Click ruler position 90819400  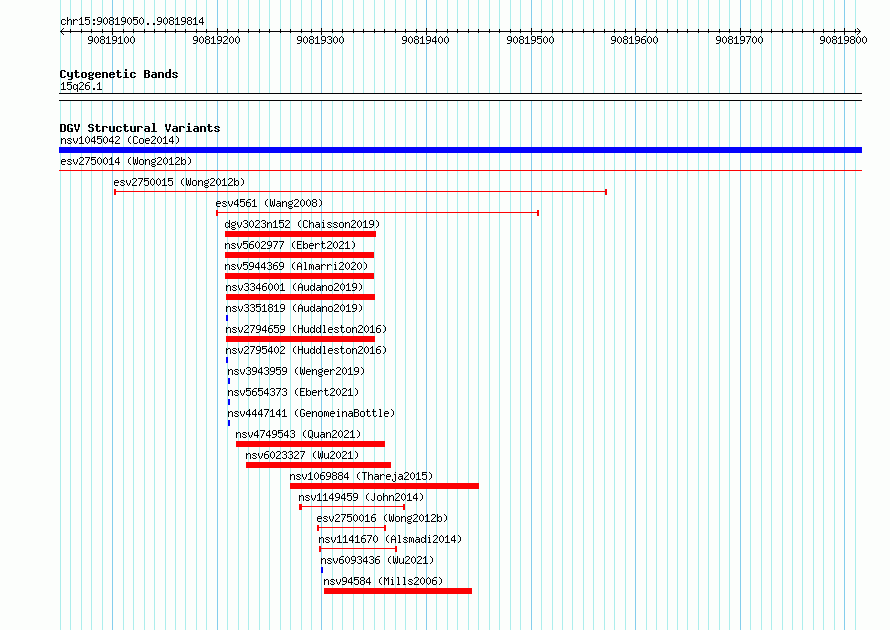(x=425, y=40)
